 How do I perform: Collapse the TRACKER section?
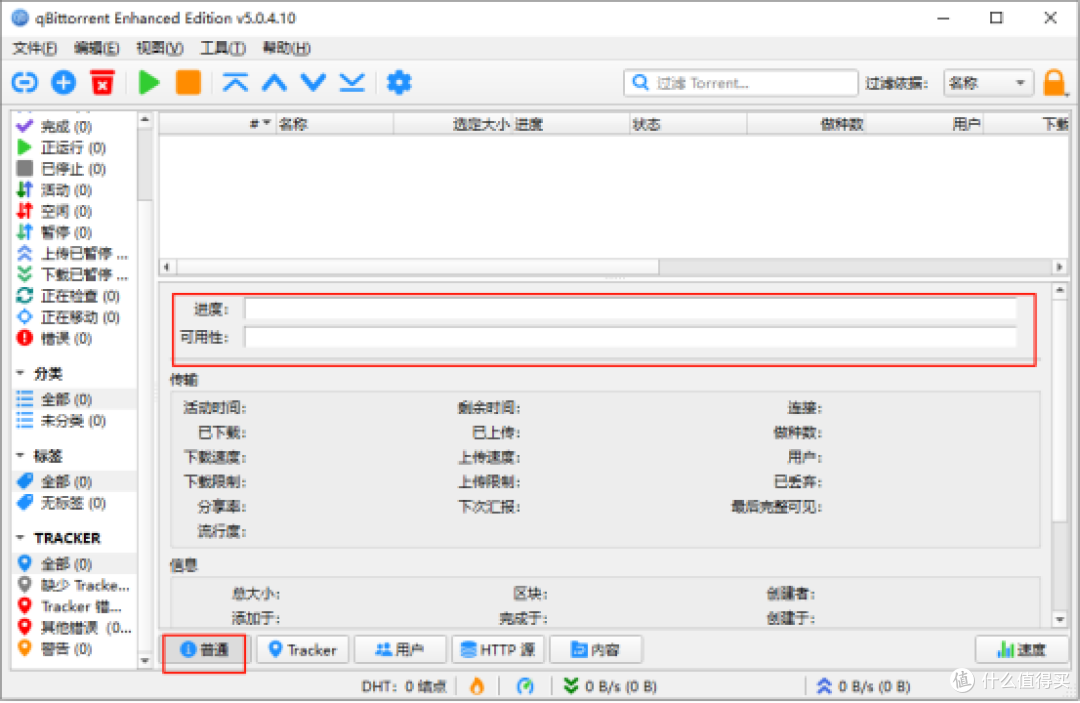[21, 538]
